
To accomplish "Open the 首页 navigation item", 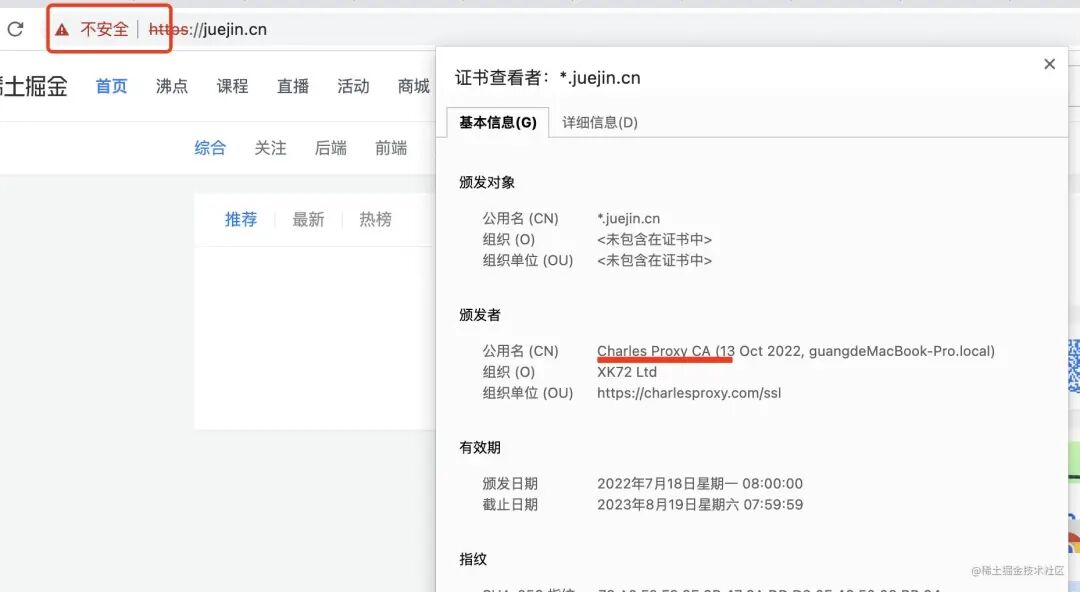I will pos(111,86).
